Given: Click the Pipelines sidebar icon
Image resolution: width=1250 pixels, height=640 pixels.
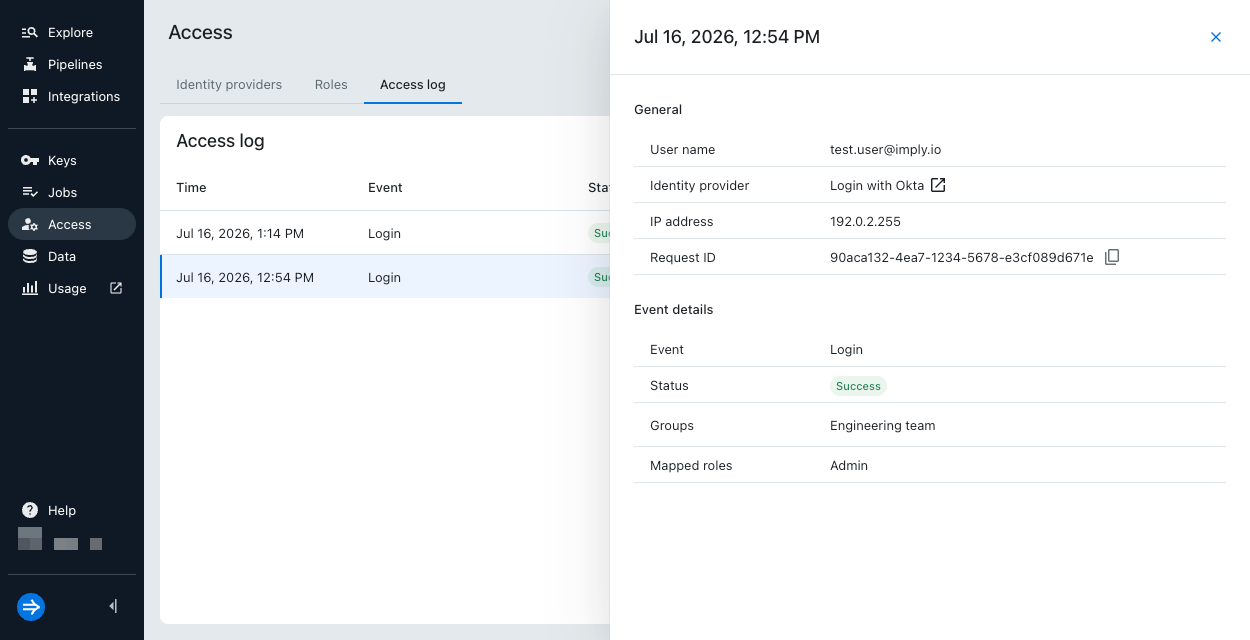Looking at the screenshot, I should tap(30, 65).
